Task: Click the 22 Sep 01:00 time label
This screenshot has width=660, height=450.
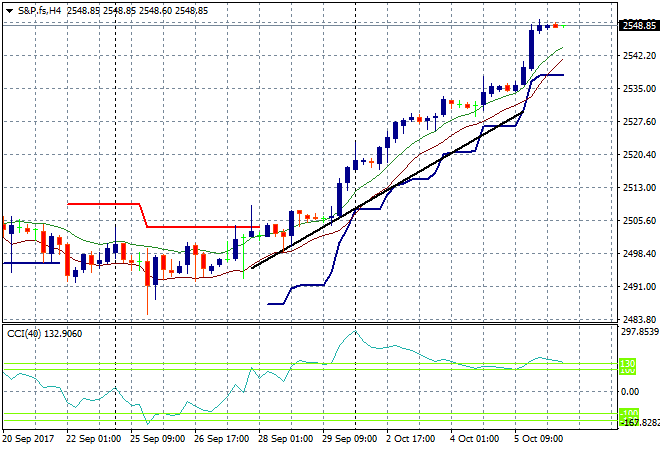Action: point(93,439)
